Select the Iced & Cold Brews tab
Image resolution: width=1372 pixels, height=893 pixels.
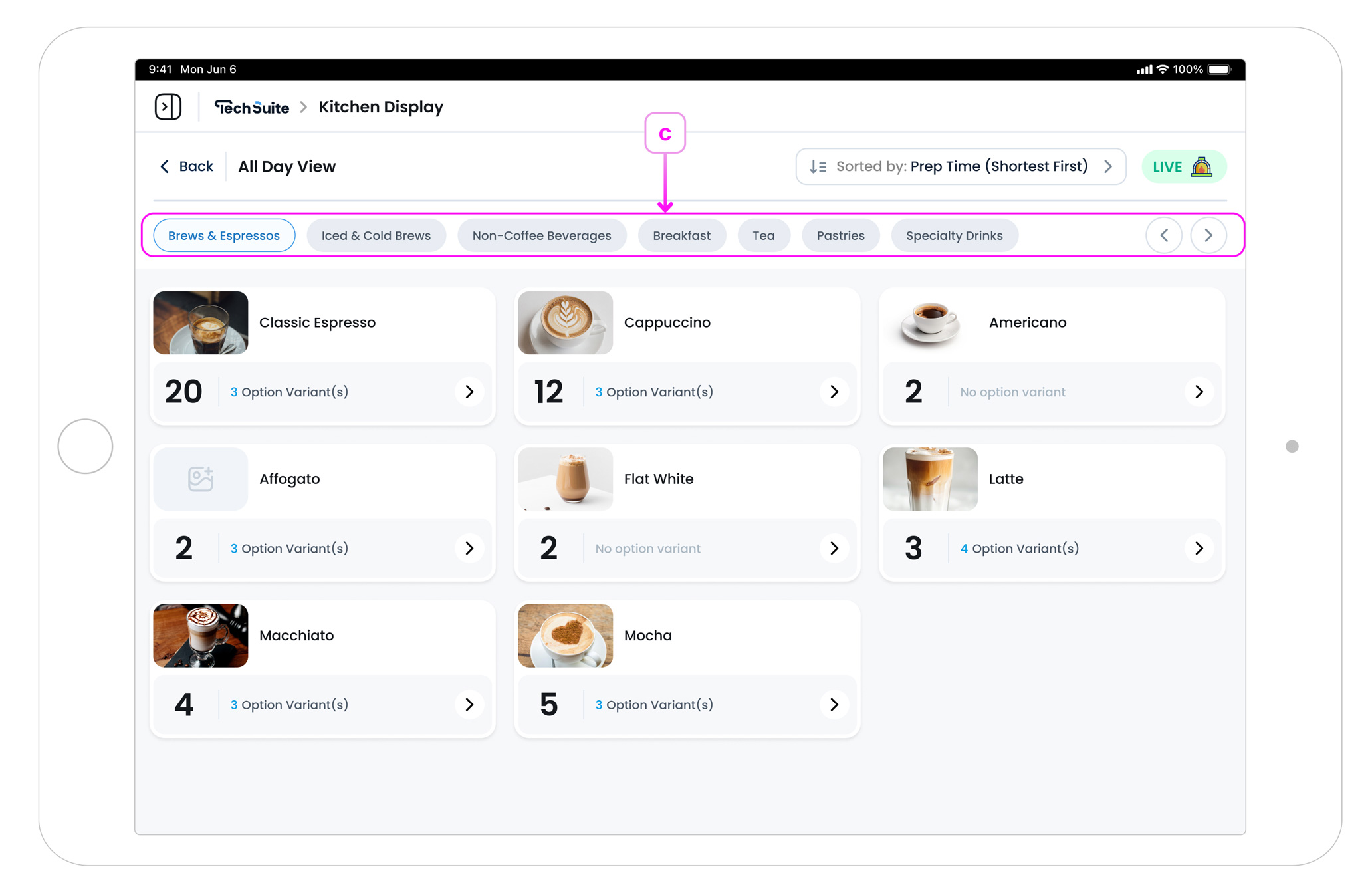pyautogui.click(x=376, y=235)
